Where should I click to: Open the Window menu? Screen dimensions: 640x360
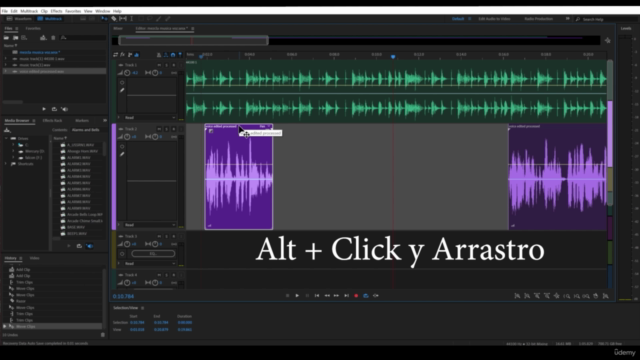(102, 11)
